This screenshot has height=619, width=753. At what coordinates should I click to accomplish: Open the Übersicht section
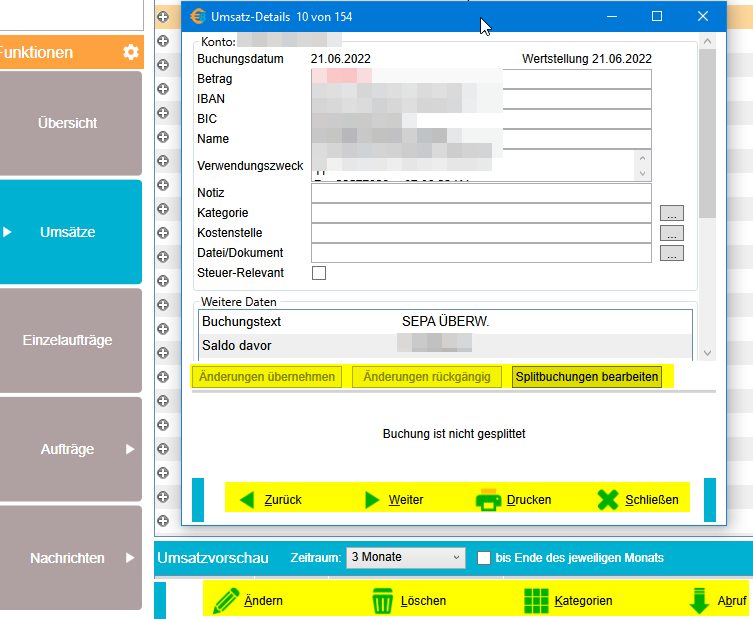coord(71,123)
